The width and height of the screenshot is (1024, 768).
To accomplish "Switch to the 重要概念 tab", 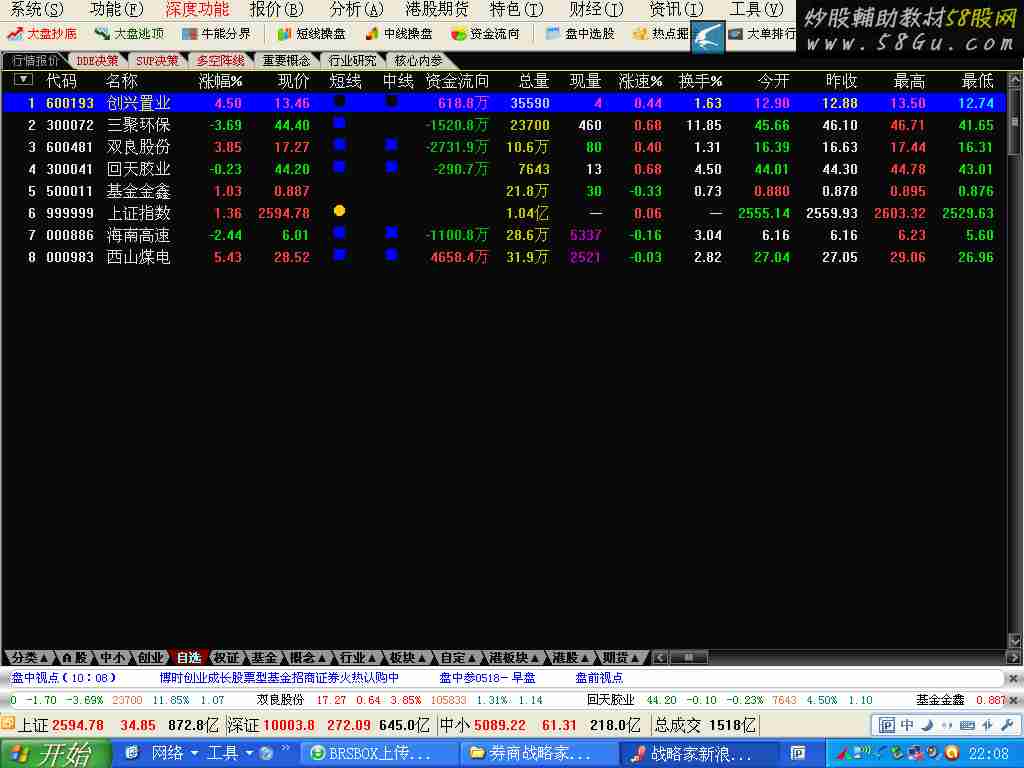I will tap(286, 60).
